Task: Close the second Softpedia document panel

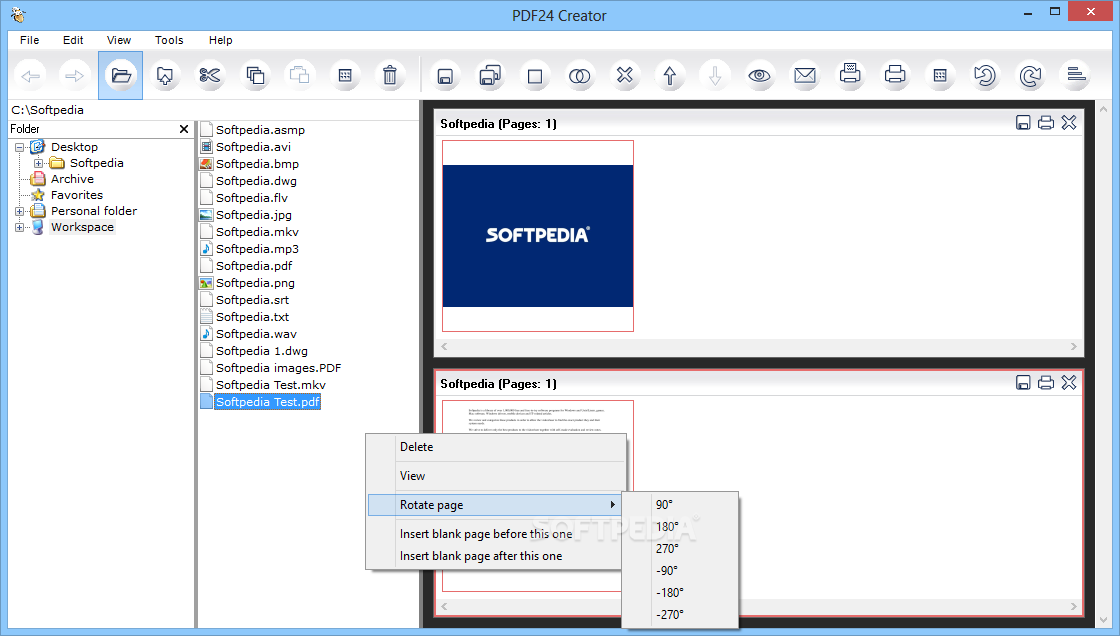Action: click(x=1069, y=383)
